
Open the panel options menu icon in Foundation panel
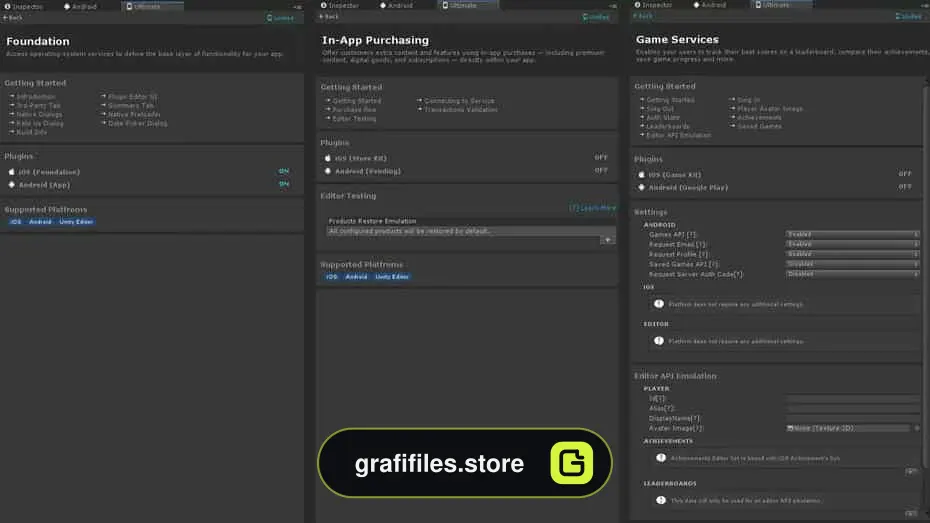point(298,7)
